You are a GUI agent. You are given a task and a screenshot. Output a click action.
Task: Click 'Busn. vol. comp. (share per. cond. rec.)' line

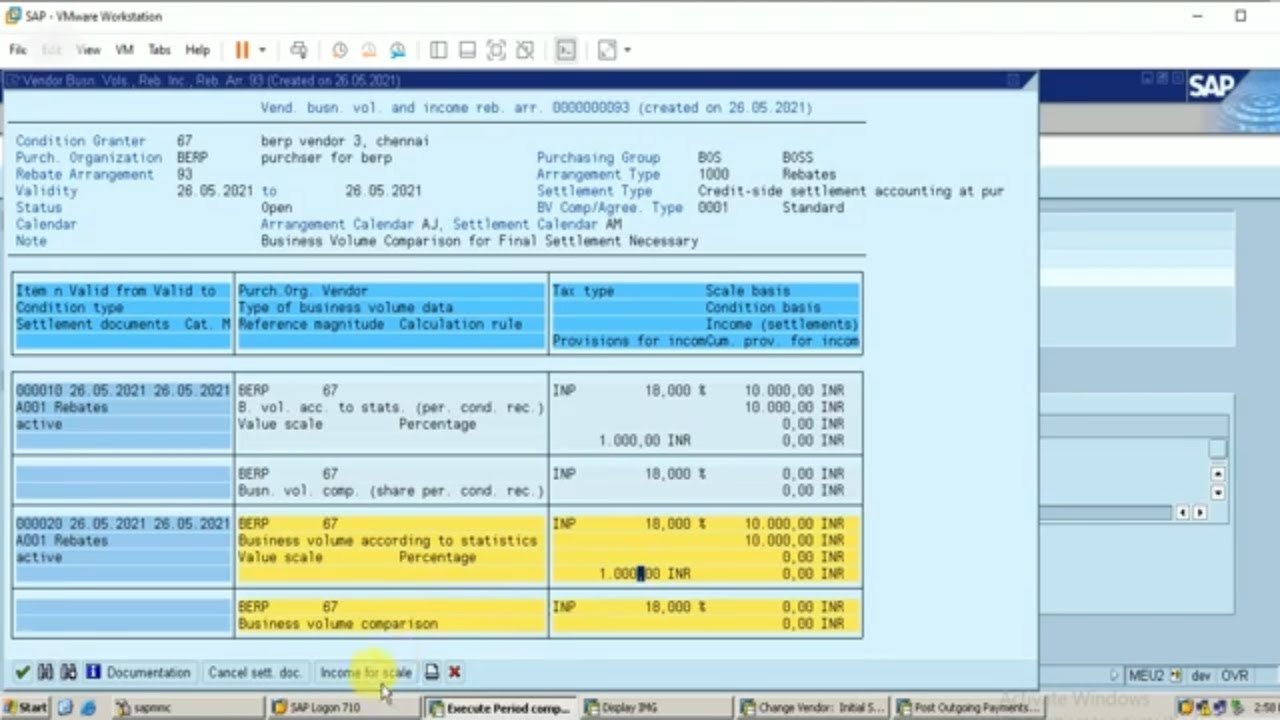tap(391, 491)
